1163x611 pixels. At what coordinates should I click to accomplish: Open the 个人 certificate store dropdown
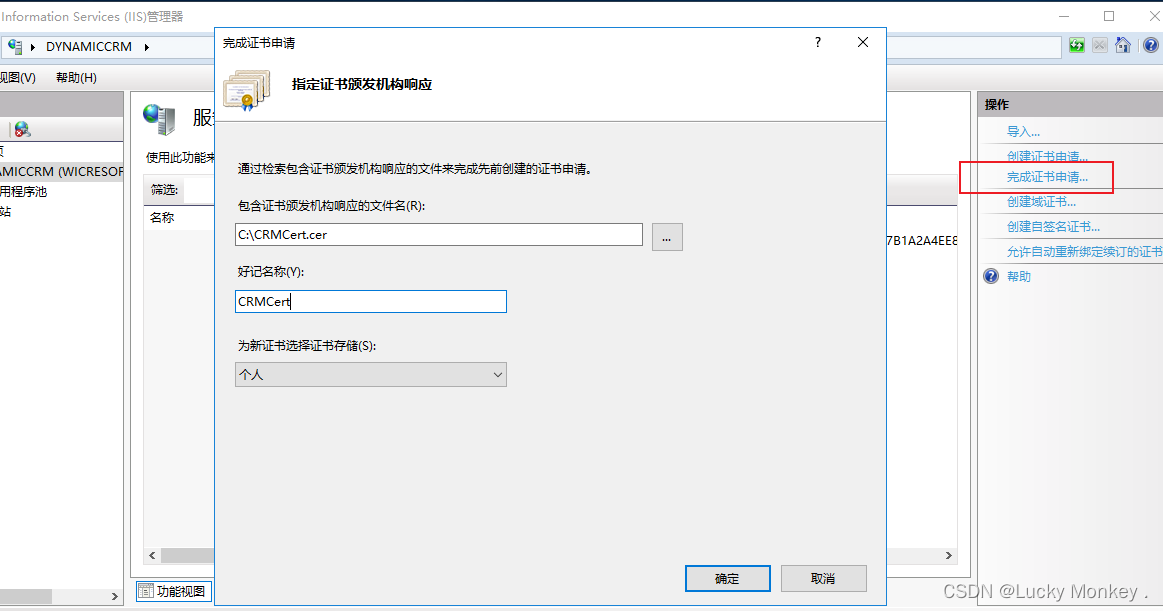[x=370, y=374]
